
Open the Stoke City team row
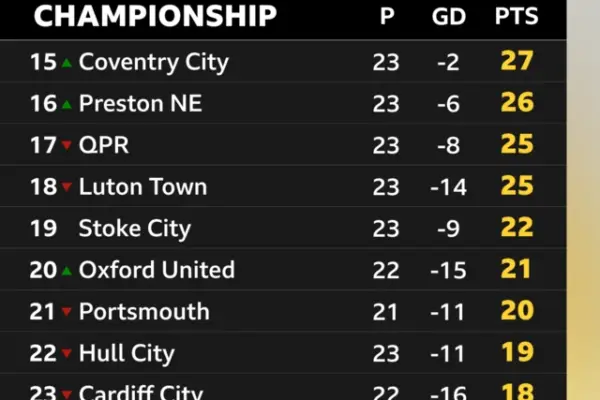pyautogui.click(x=283, y=228)
